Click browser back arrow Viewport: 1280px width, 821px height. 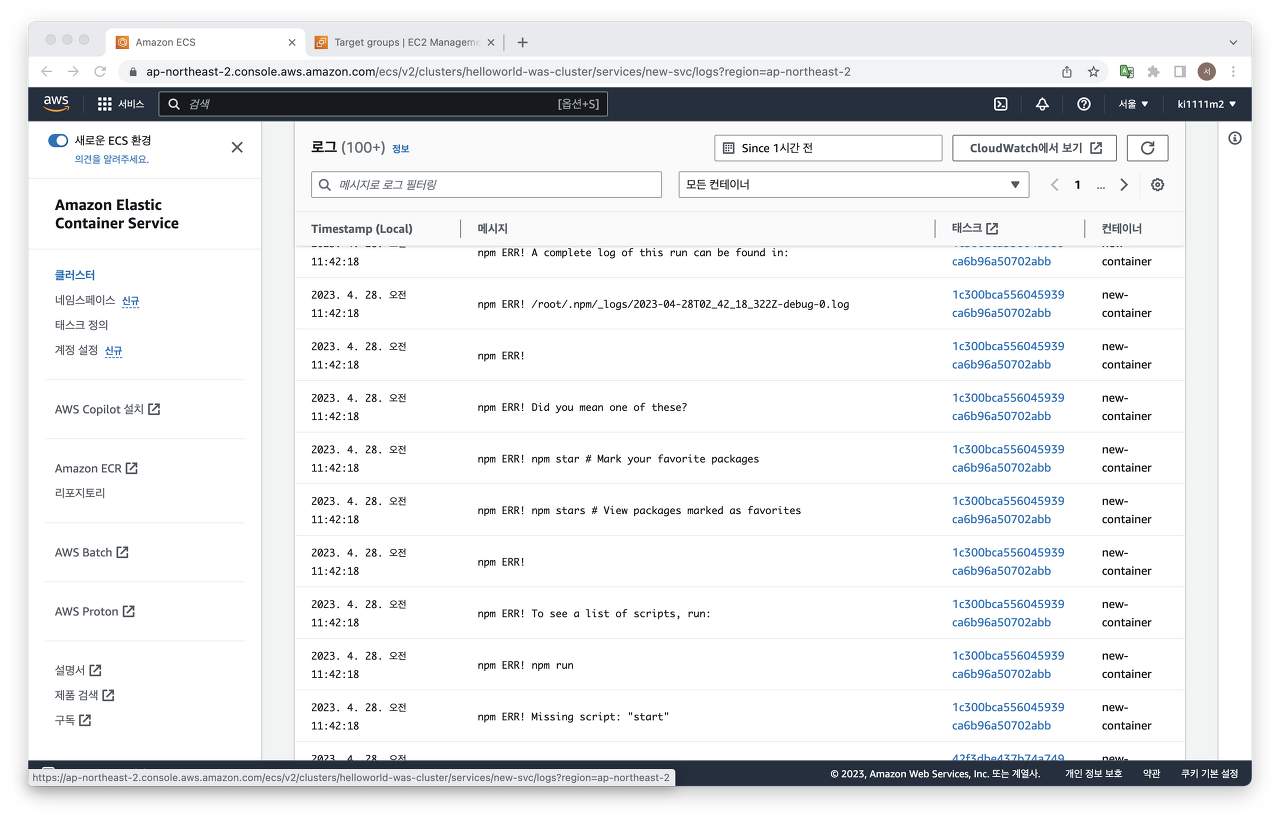tap(46, 71)
